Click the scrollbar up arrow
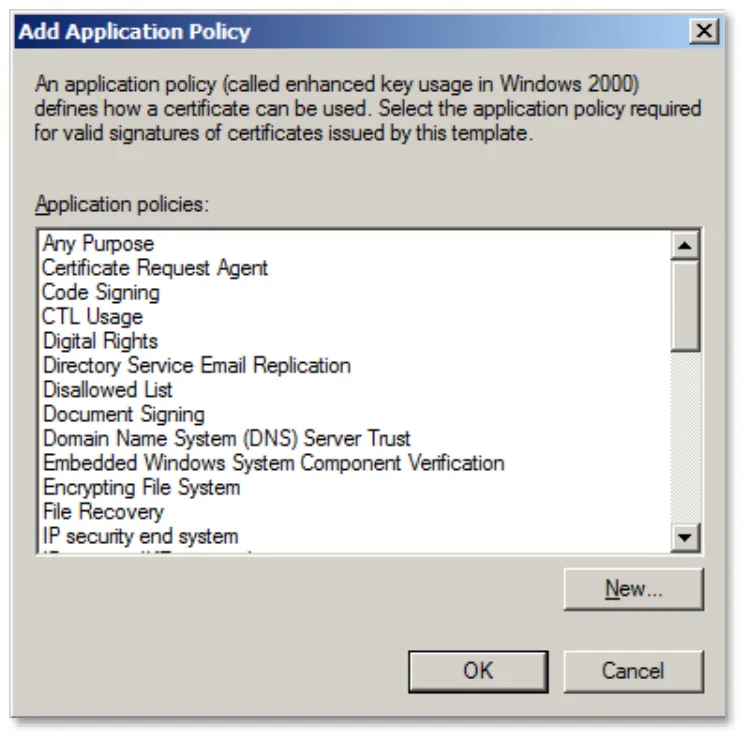The height and width of the screenshot is (740, 746). pos(685,246)
